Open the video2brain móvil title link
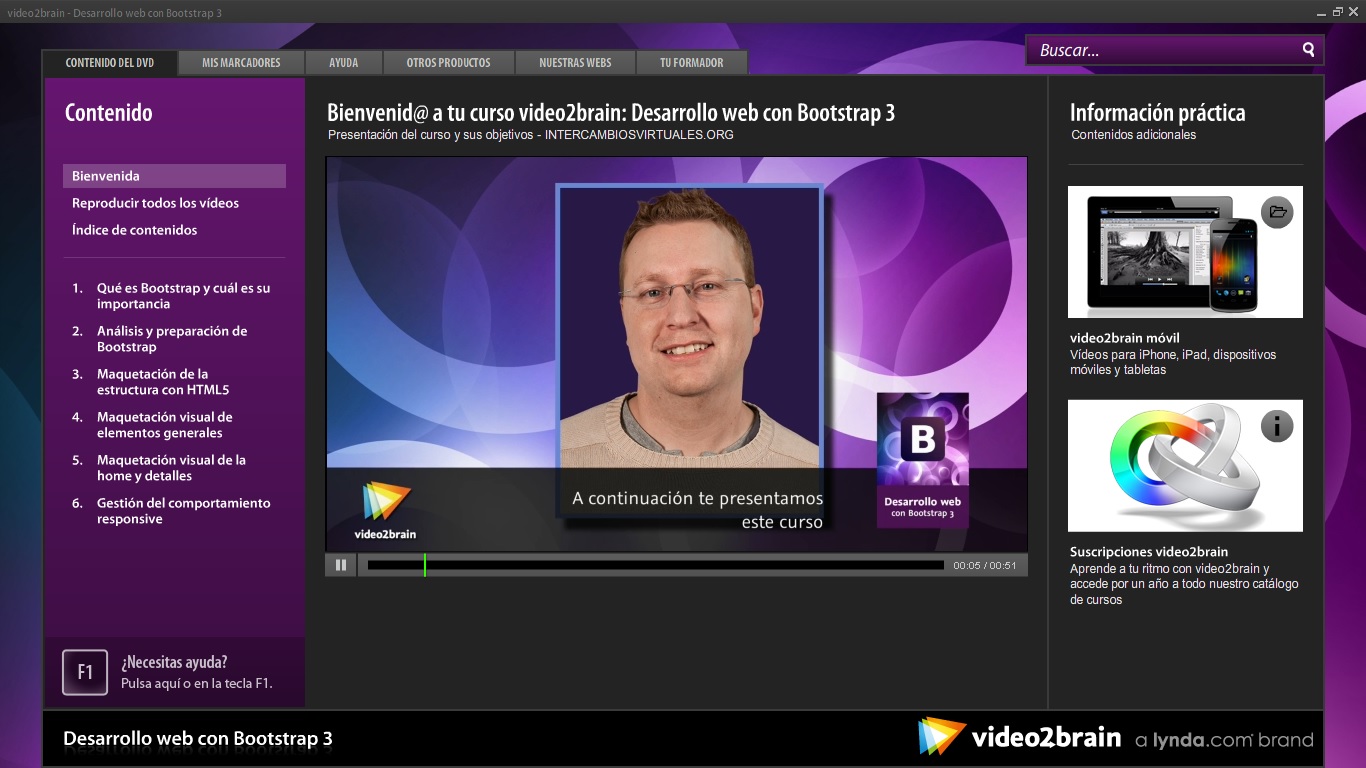The height and width of the screenshot is (768, 1366). (x=1125, y=338)
